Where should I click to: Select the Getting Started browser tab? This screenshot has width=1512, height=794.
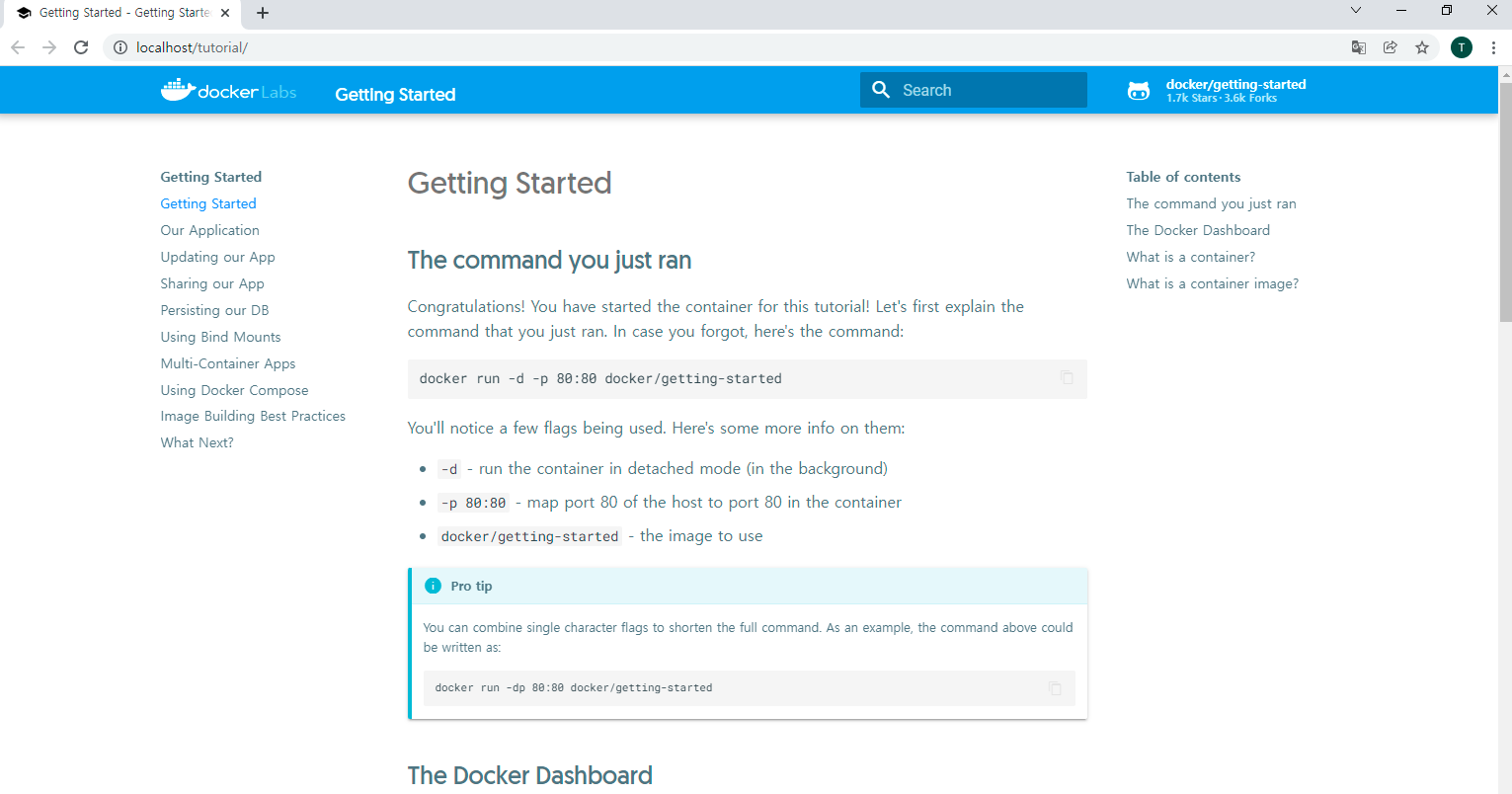[x=120, y=13]
